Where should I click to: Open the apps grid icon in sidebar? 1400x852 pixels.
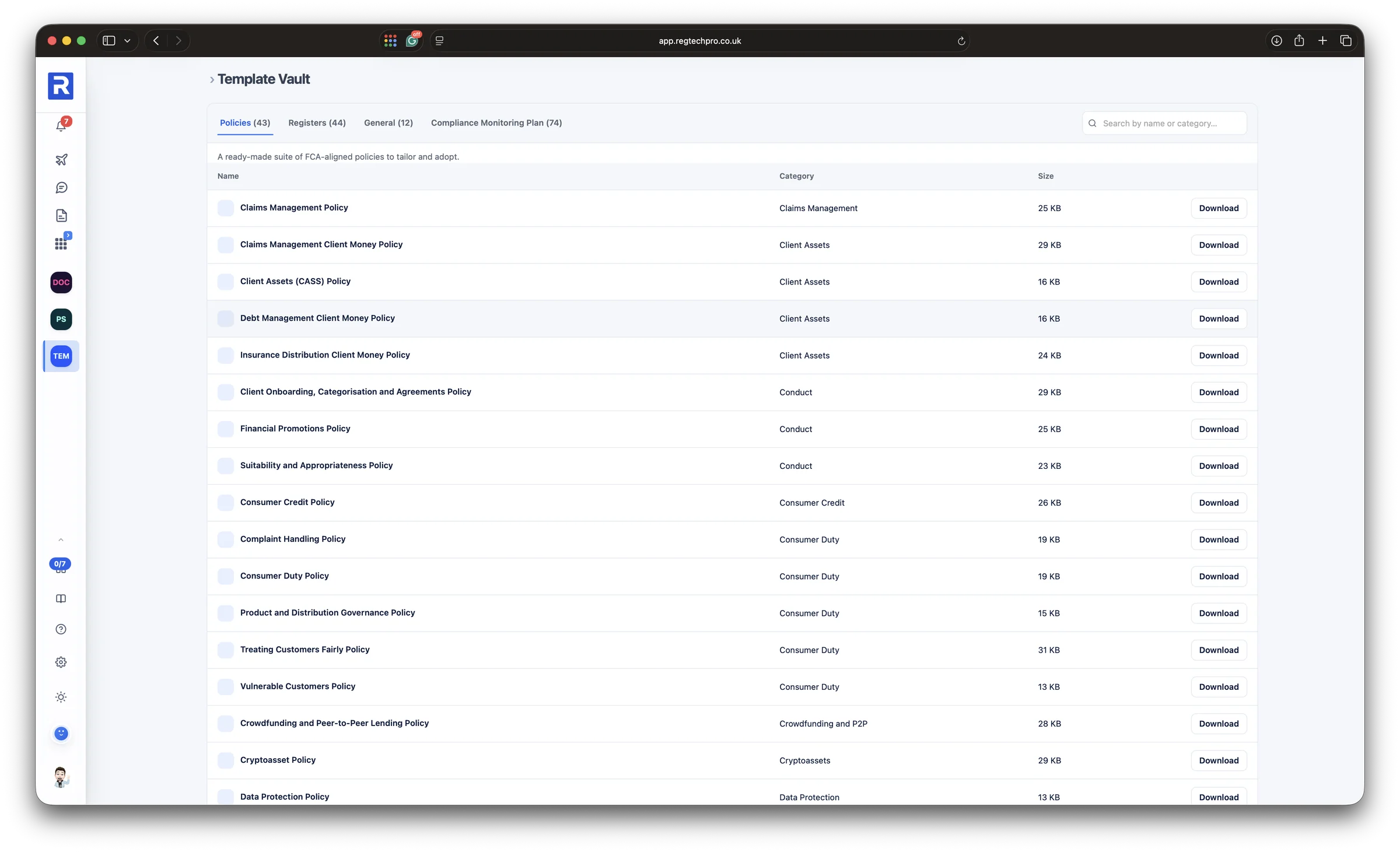[61, 243]
